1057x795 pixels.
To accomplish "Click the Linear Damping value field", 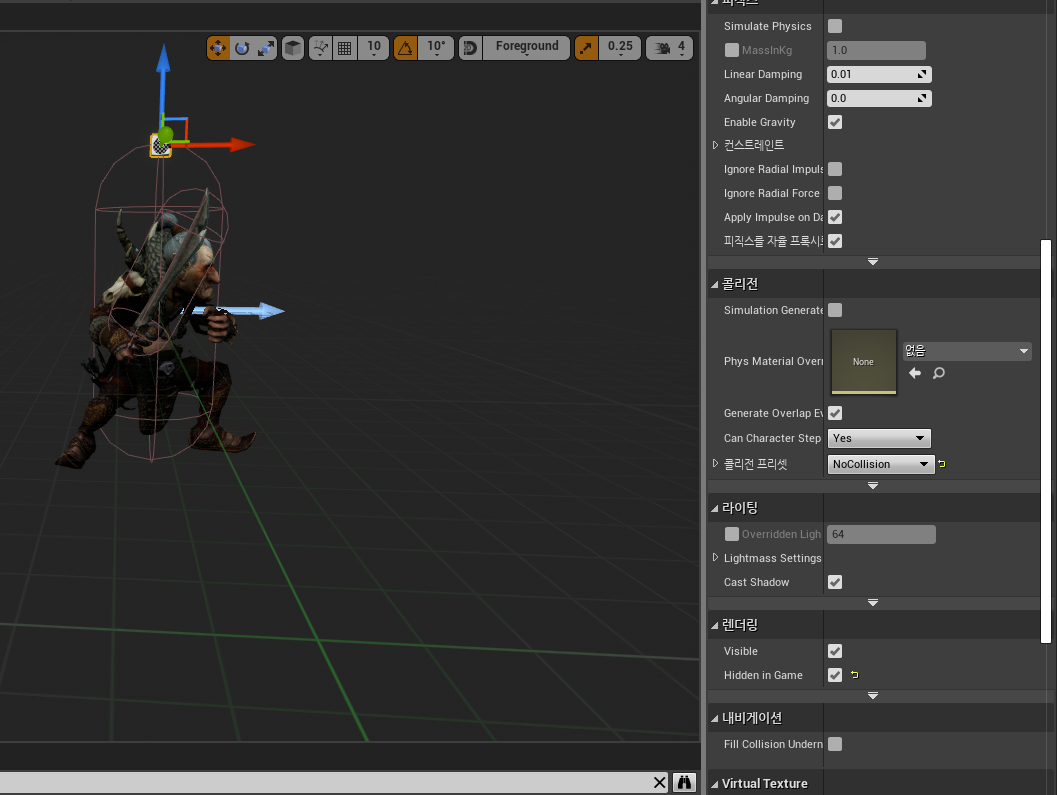I will (870, 74).
